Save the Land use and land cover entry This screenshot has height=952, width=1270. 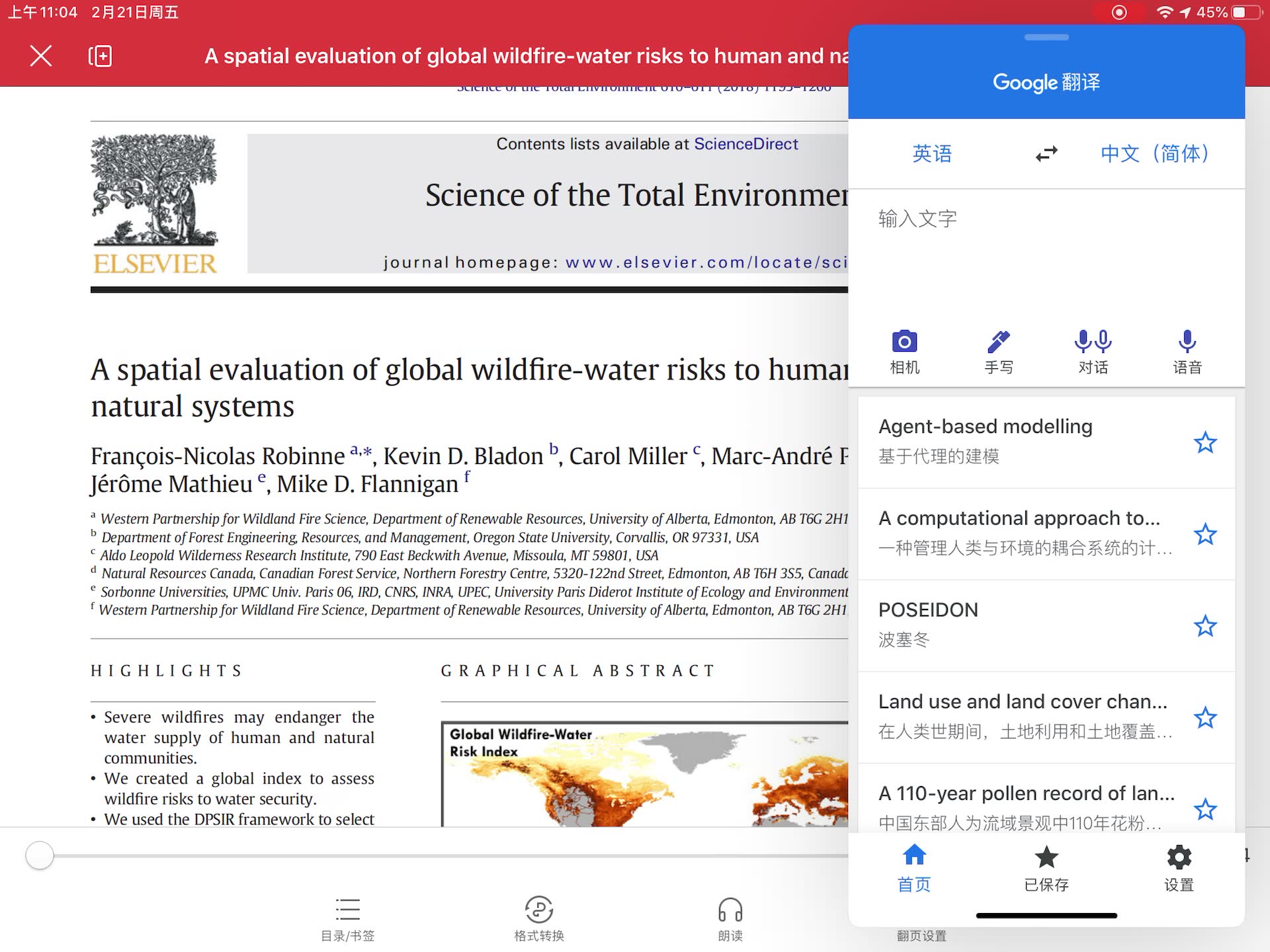pos(1205,717)
